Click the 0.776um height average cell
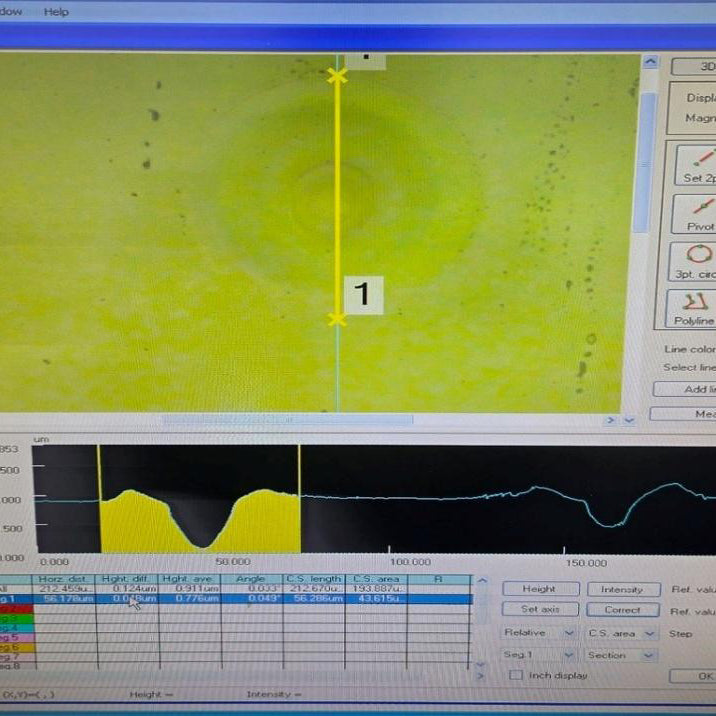The width and height of the screenshot is (716, 716). 189,599
